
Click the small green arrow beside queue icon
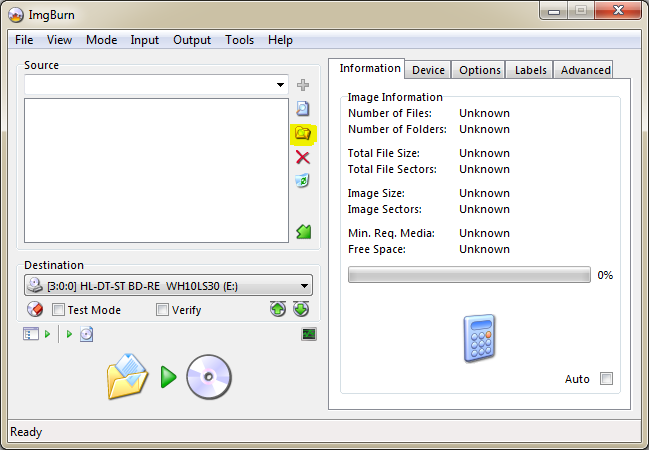coord(48,334)
